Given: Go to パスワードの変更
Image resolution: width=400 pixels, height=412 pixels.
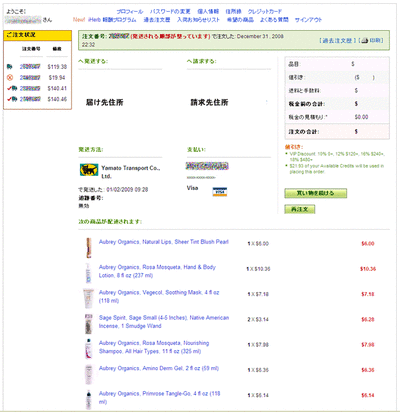Looking at the screenshot, I should [x=170, y=12].
